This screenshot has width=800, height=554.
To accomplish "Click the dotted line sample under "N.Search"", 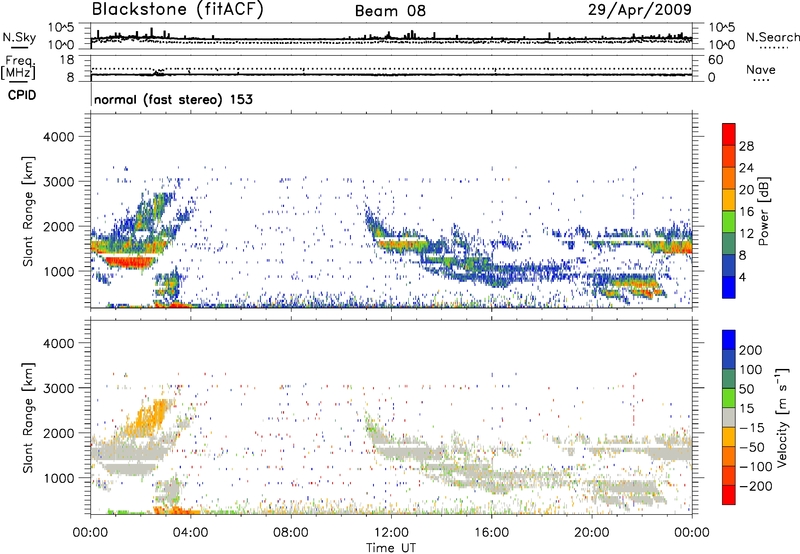I will coord(774,48).
